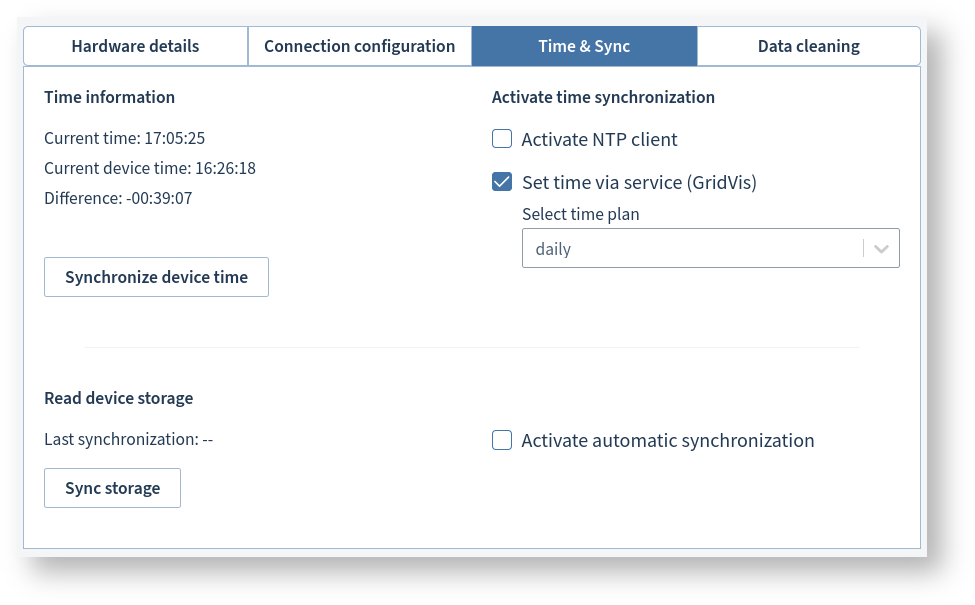This screenshot has height=605, width=975.
Task: Click the Sync storage button
Action: (112, 488)
